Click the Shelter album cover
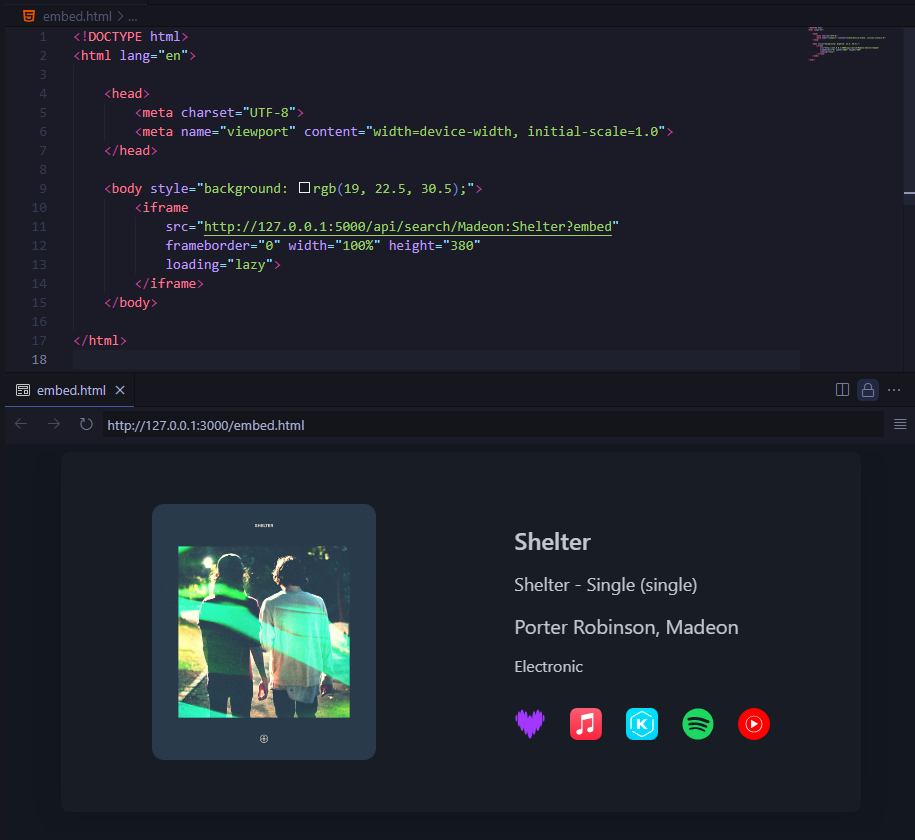Screen dimensions: 915x840 (264, 632)
